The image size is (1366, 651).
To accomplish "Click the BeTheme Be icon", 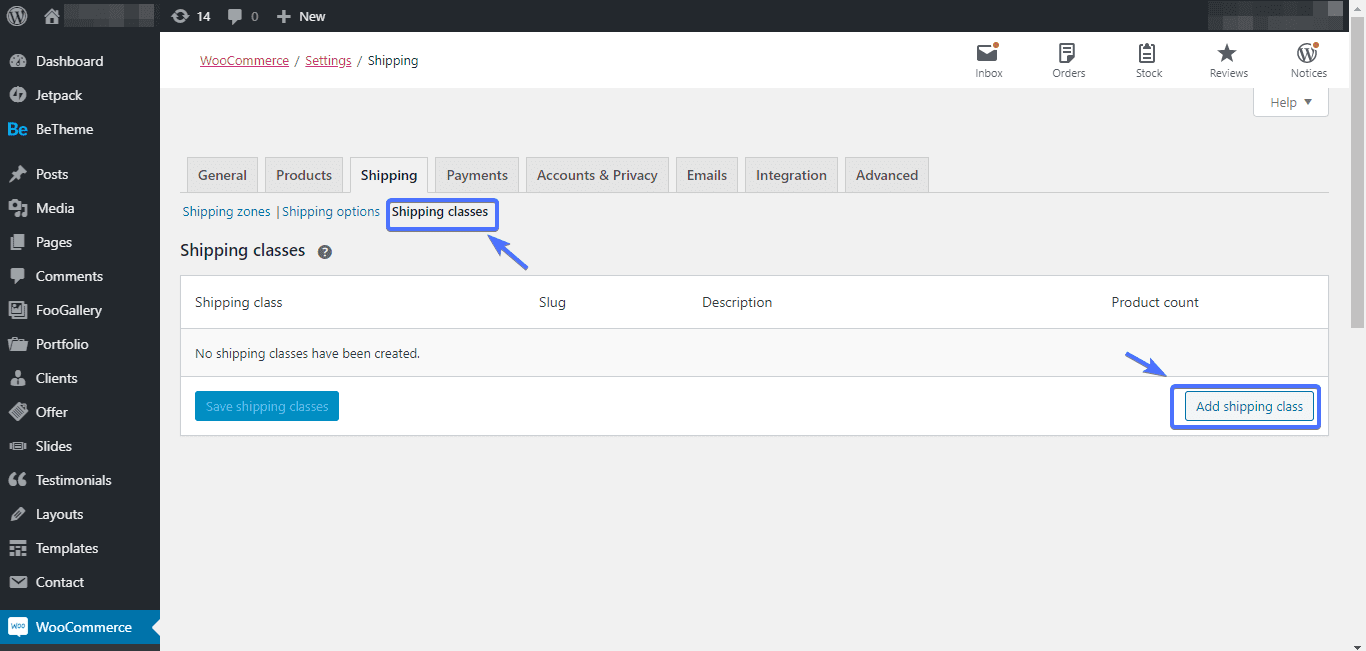I will point(17,129).
